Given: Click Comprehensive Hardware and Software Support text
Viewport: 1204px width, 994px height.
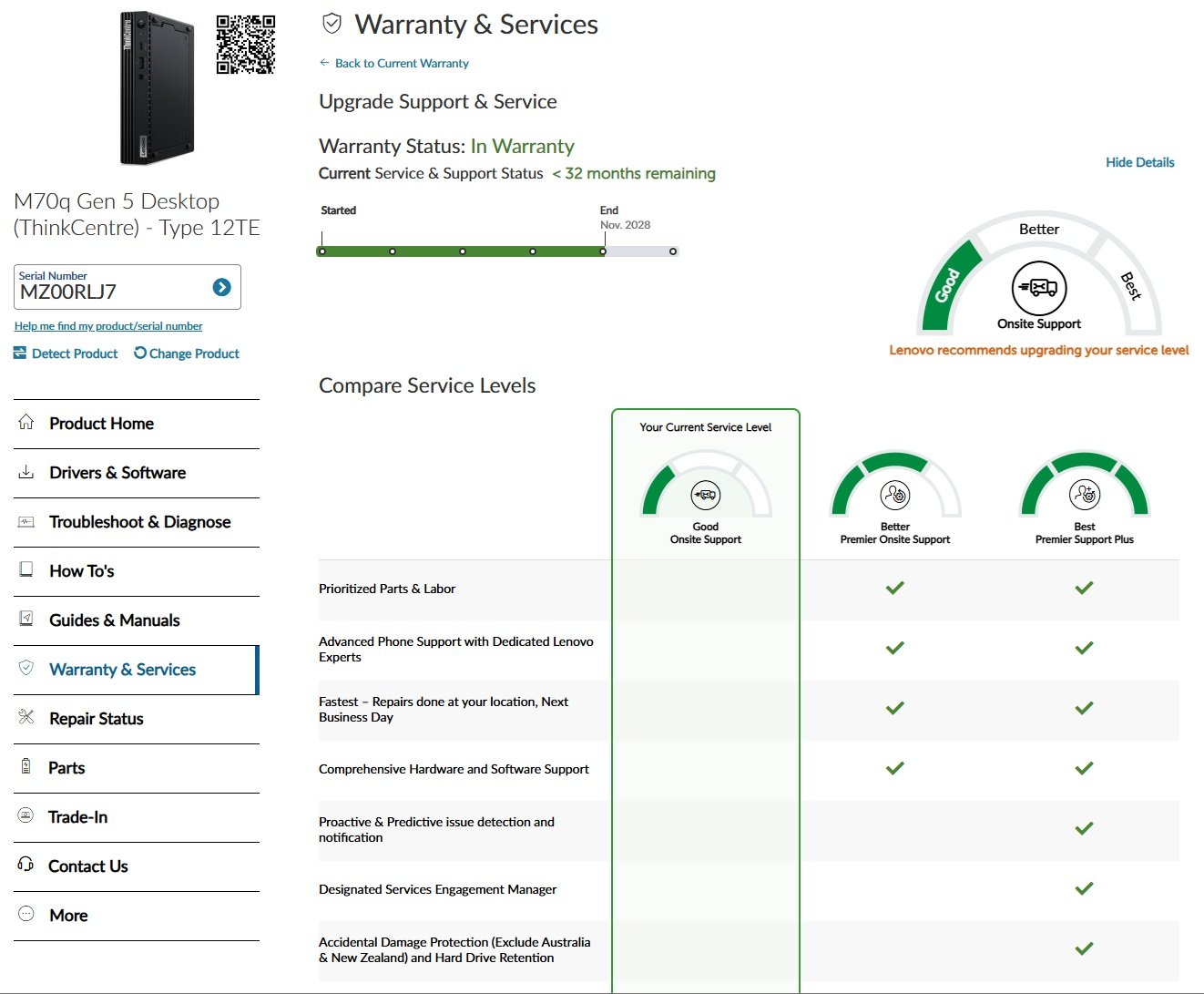Looking at the screenshot, I should tap(454, 769).
